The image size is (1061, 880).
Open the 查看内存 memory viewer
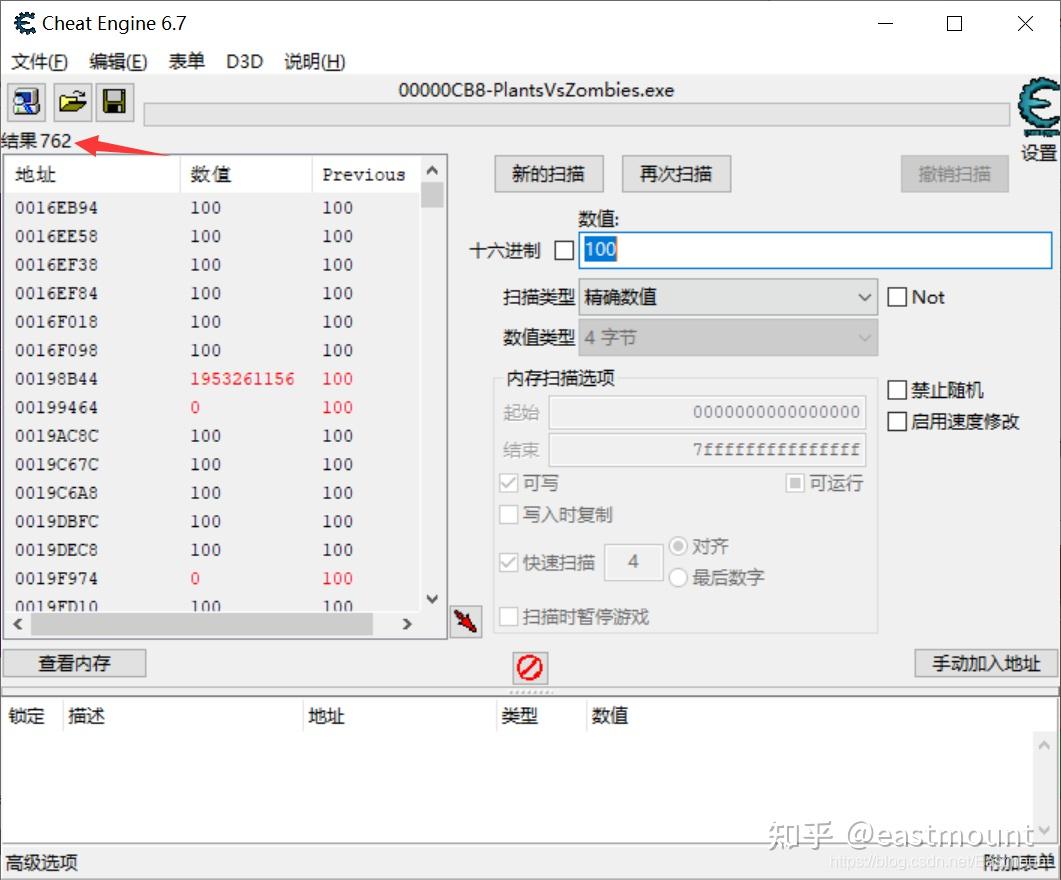click(75, 662)
